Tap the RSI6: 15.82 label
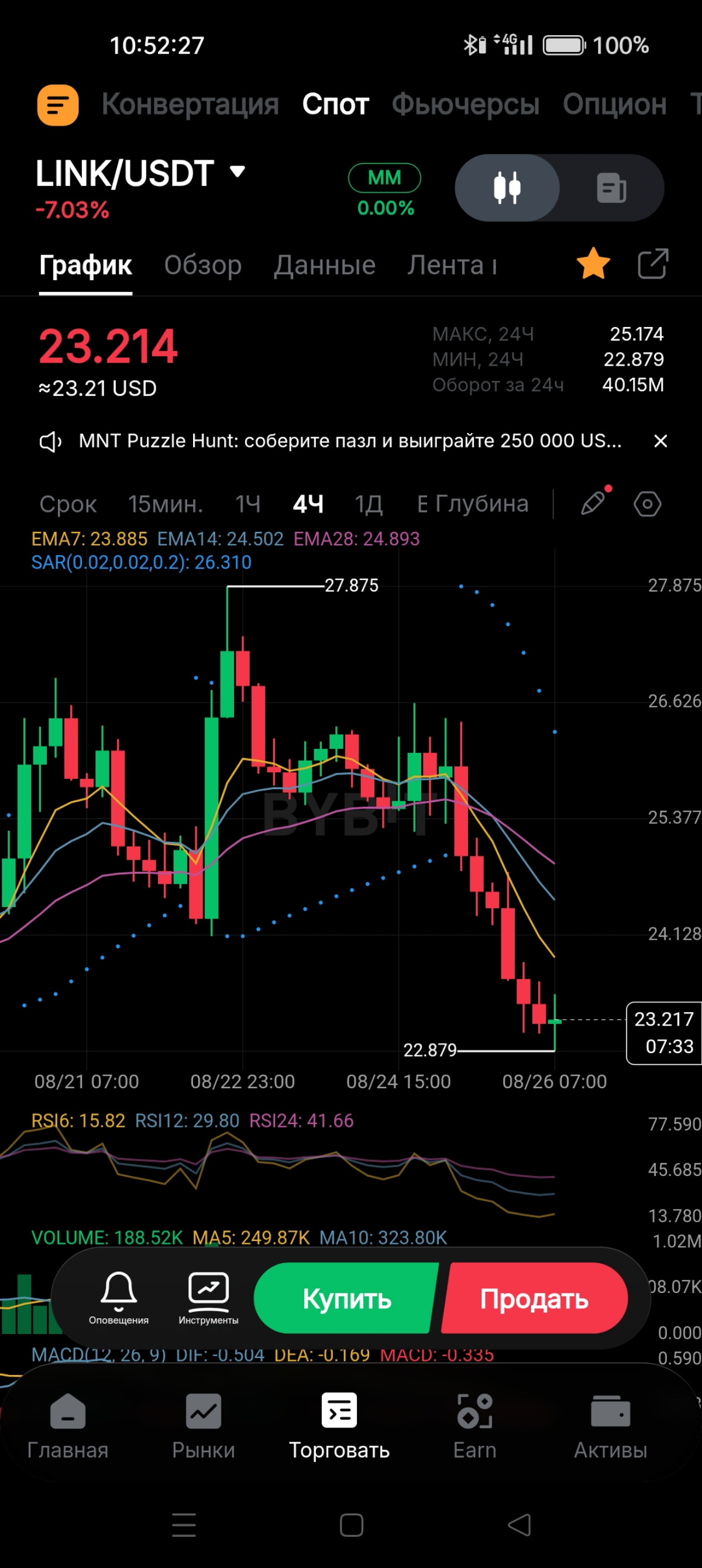Viewport: 702px width, 1568px height. (x=78, y=1120)
